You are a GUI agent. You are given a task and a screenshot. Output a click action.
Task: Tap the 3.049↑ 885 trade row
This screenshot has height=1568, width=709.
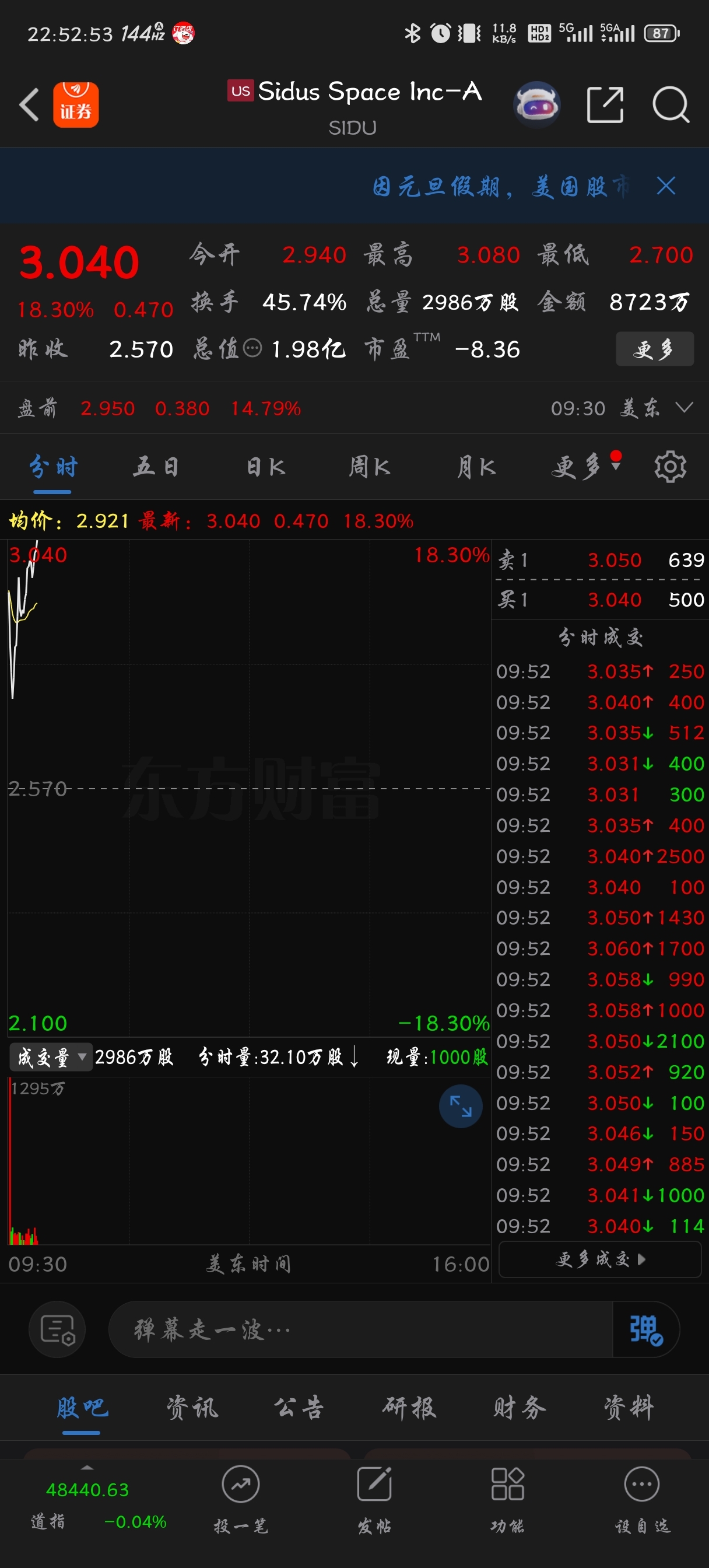[600, 1164]
